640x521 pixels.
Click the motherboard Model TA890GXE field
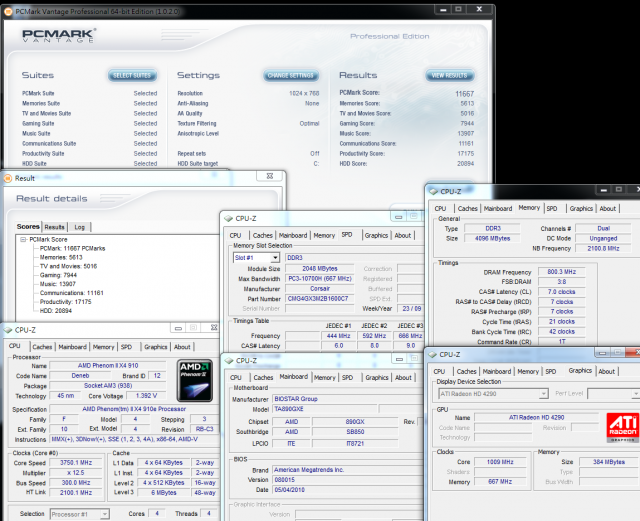pos(325,409)
